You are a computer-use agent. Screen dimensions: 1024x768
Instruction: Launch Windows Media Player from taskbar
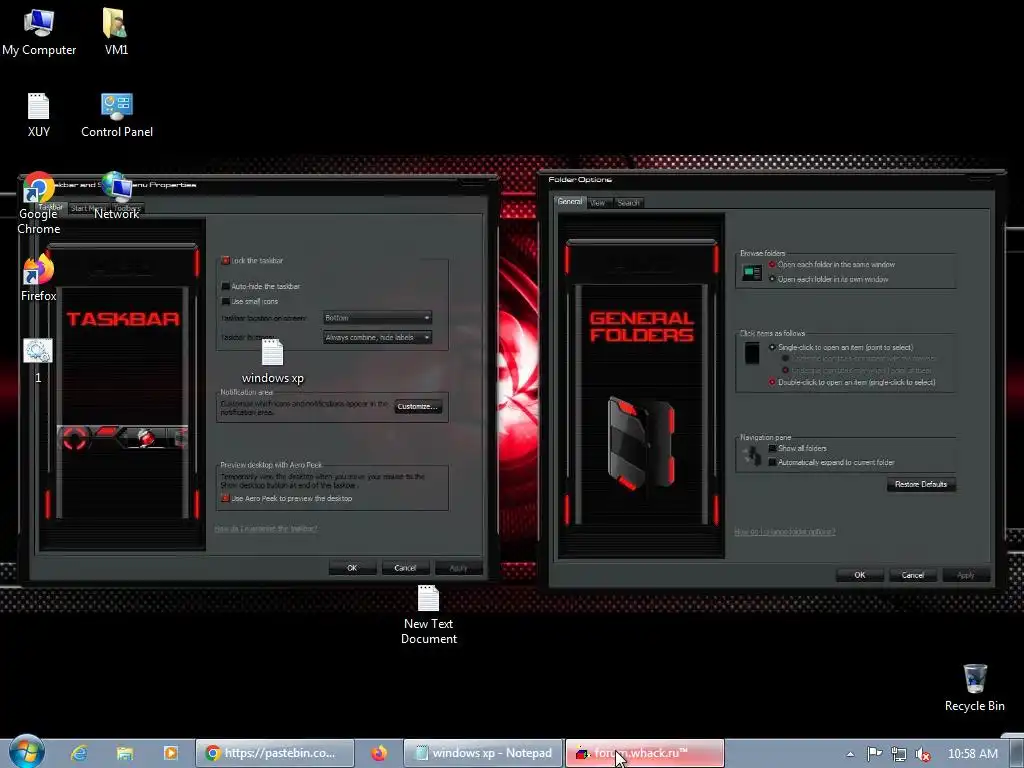[x=170, y=753]
